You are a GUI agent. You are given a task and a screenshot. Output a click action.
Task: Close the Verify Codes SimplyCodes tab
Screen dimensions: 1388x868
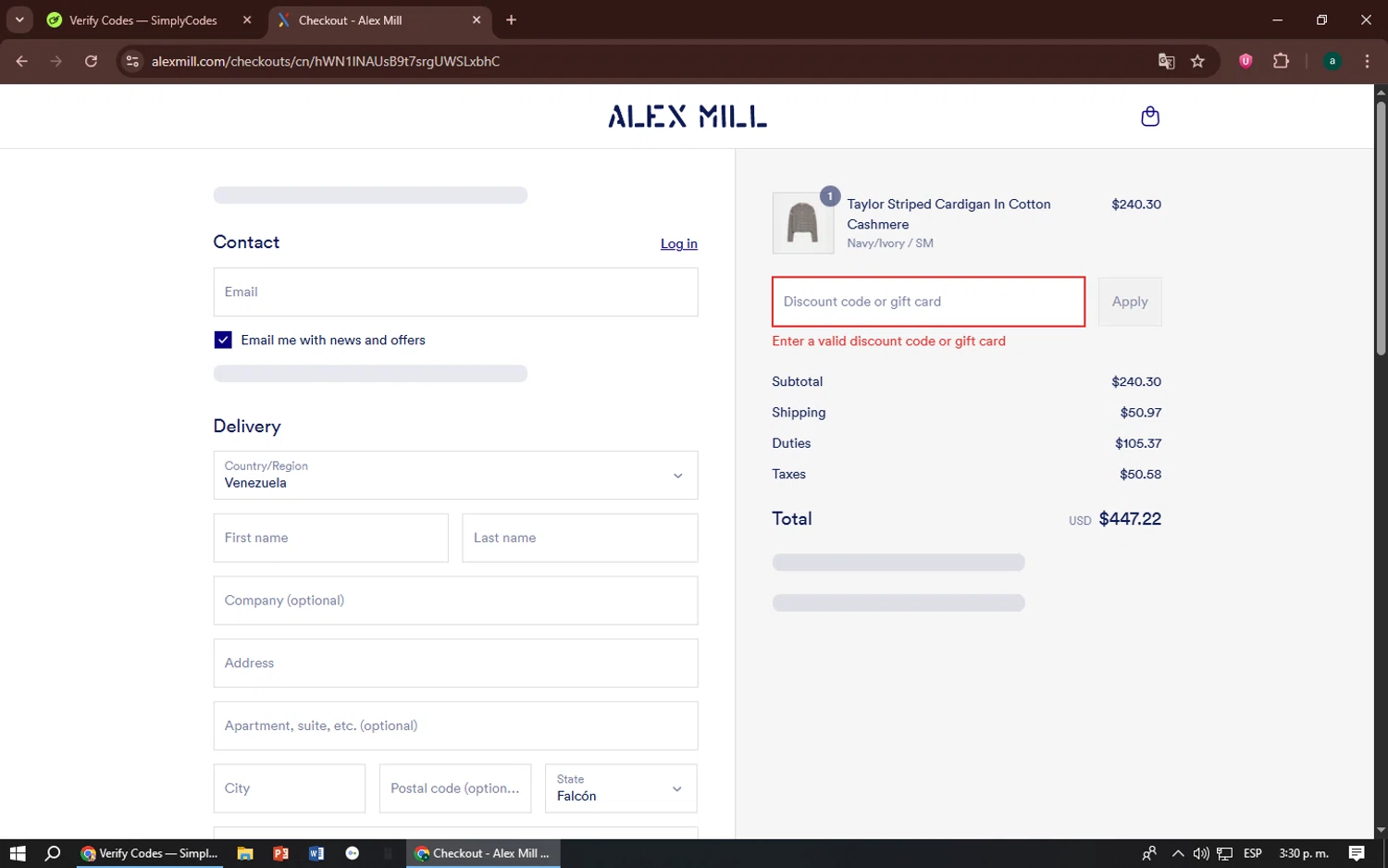click(x=247, y=19)
